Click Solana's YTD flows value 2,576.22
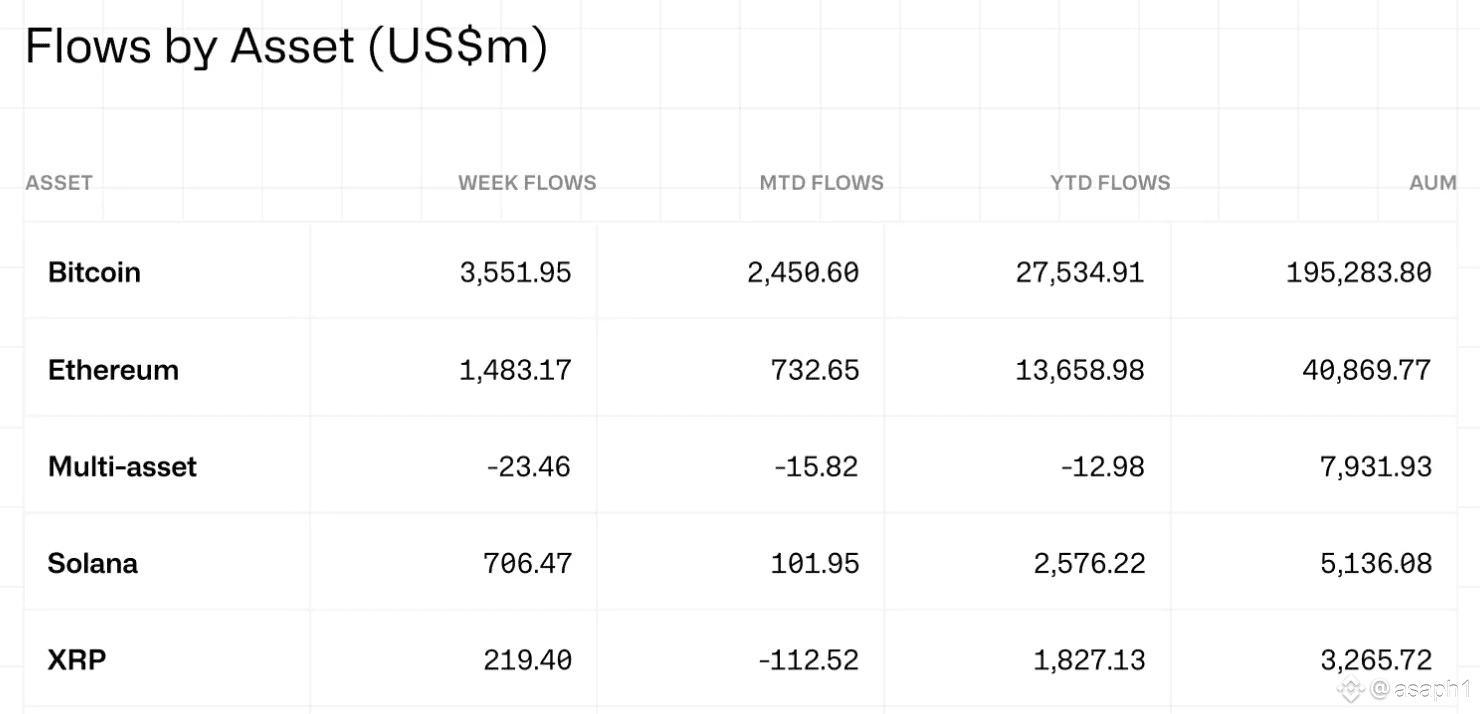 click(1089, 563)
